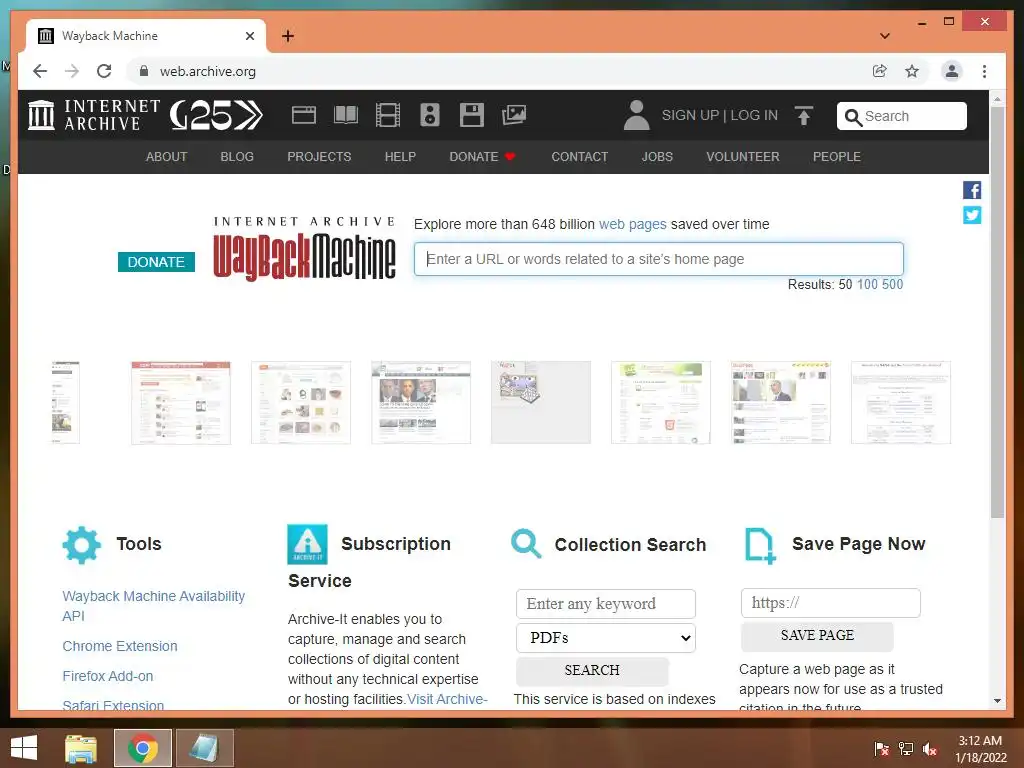Viewport: 1024px width, 768px height.
Task: Click the 25th anniversary logo
Action: coord(216,116)
